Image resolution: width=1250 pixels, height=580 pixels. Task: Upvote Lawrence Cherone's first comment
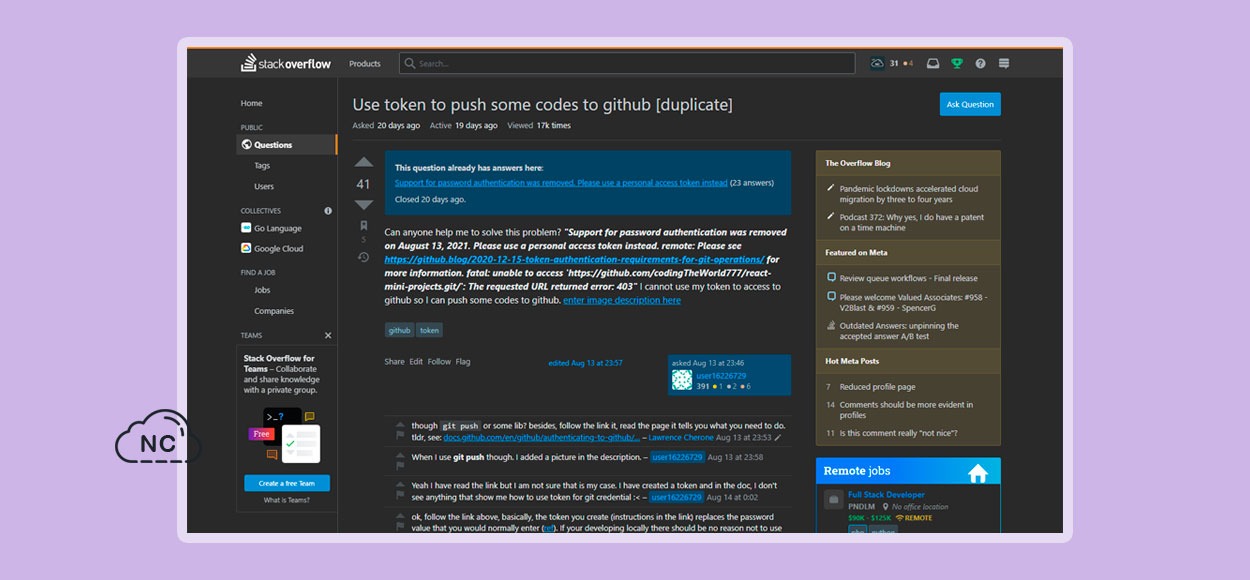(x=401, y=425)
